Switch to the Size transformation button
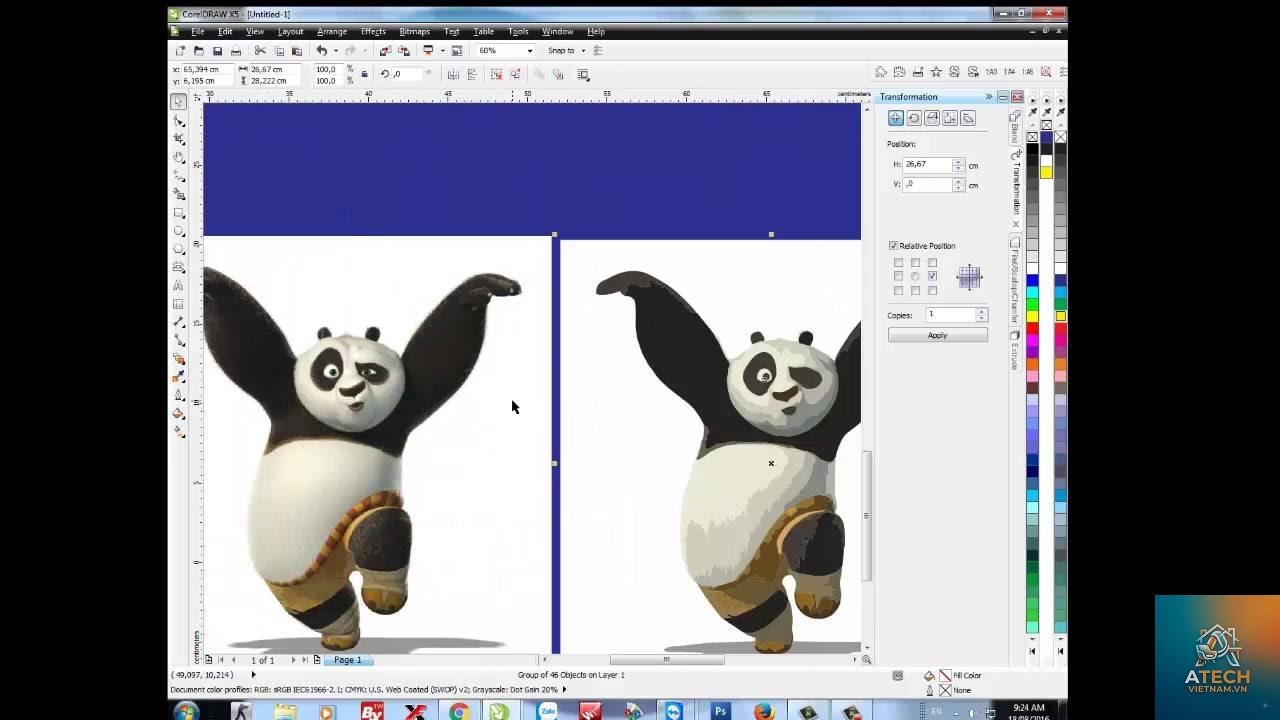Viewport: 1280px width, 720px height. (950, 118)
